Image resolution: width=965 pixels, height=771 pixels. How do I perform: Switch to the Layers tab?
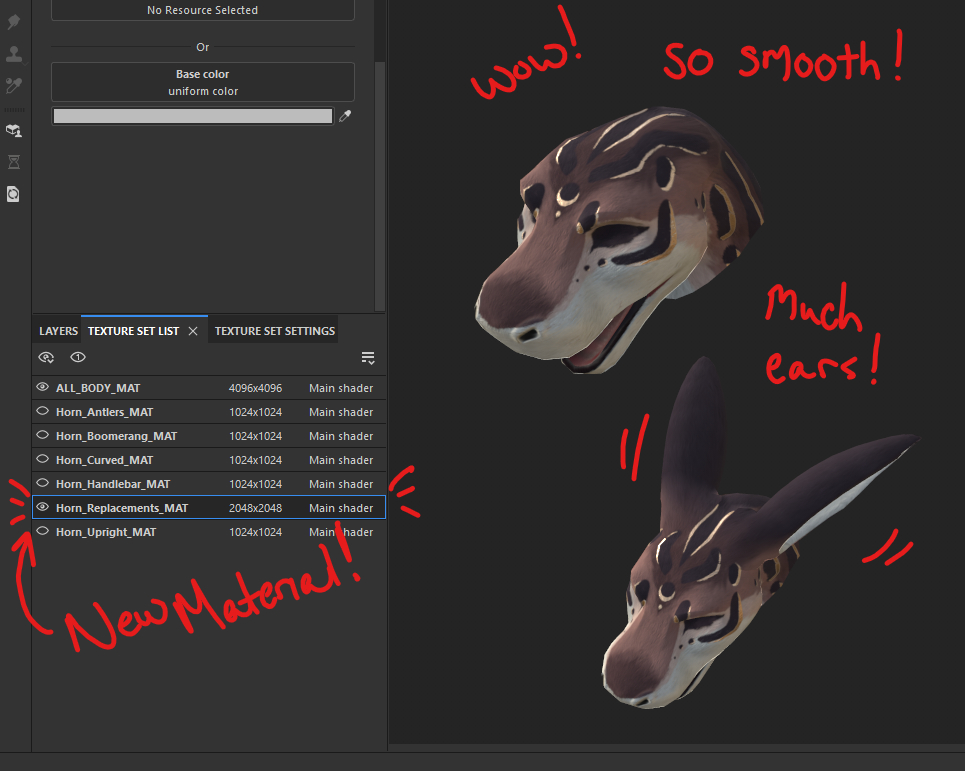point(58,331)
